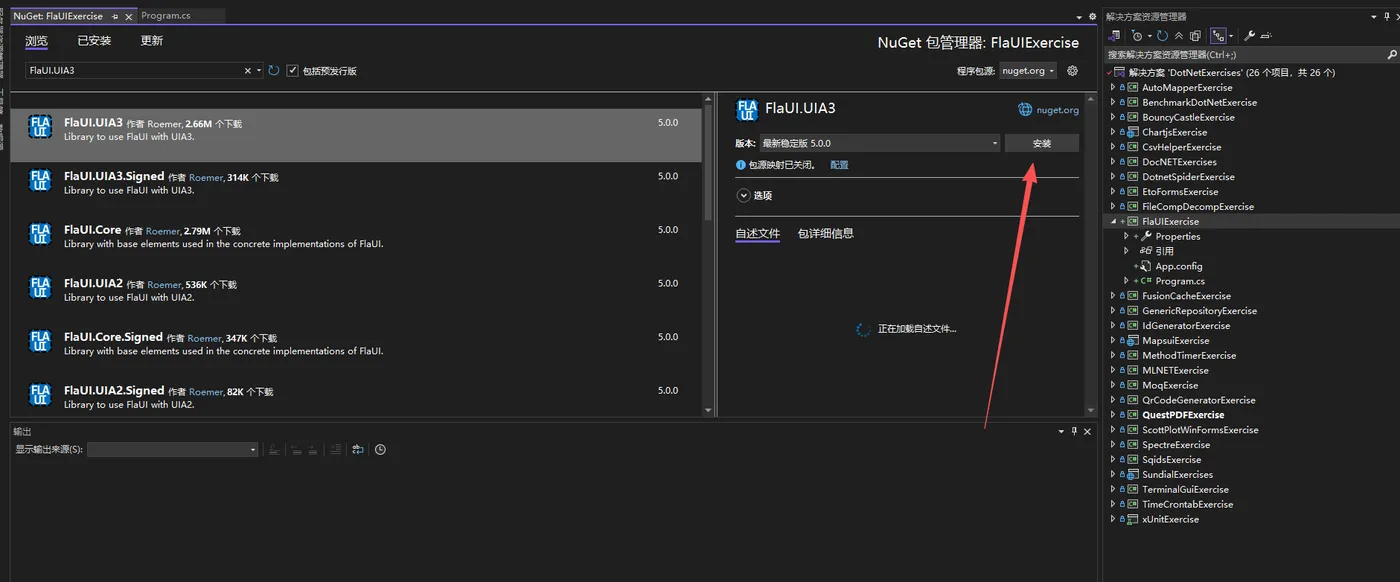The image size is (1400, 582).
Task: Select the FlaUI.Core.Signed package row
Action: (356, 343)
